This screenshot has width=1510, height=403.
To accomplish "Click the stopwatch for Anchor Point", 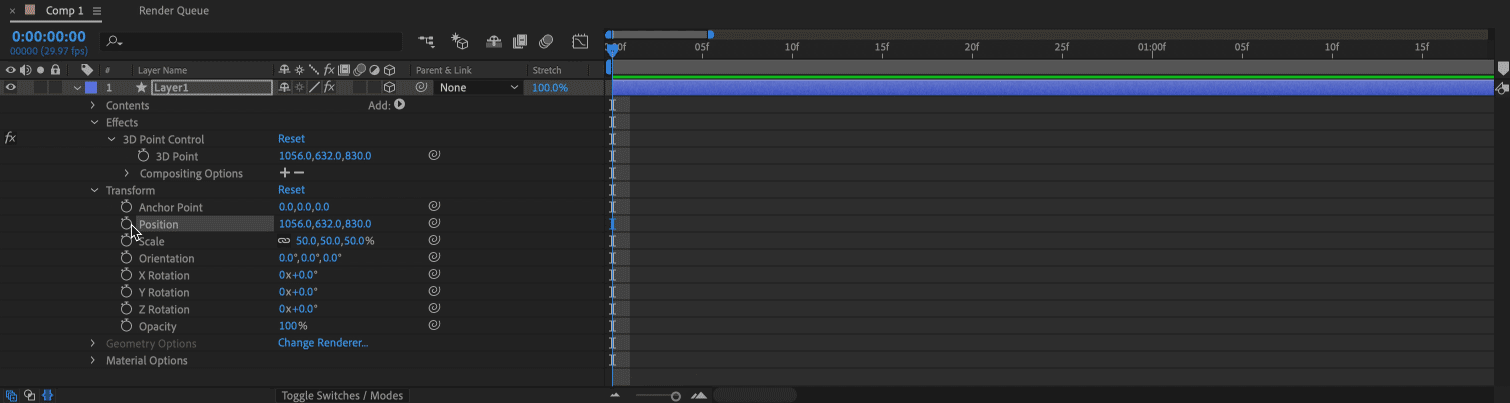I will tap(126, 207).
